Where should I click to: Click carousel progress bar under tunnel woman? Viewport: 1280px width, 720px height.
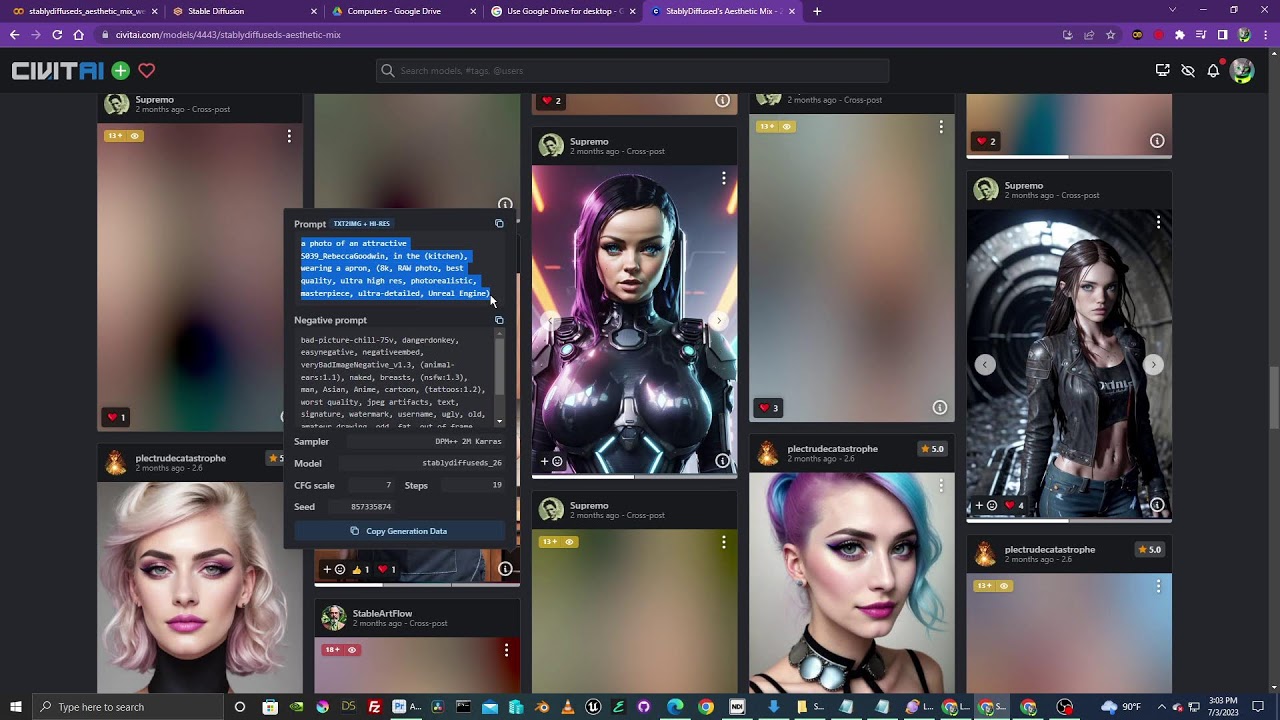pyautogui.click(x=1069, y=520)
